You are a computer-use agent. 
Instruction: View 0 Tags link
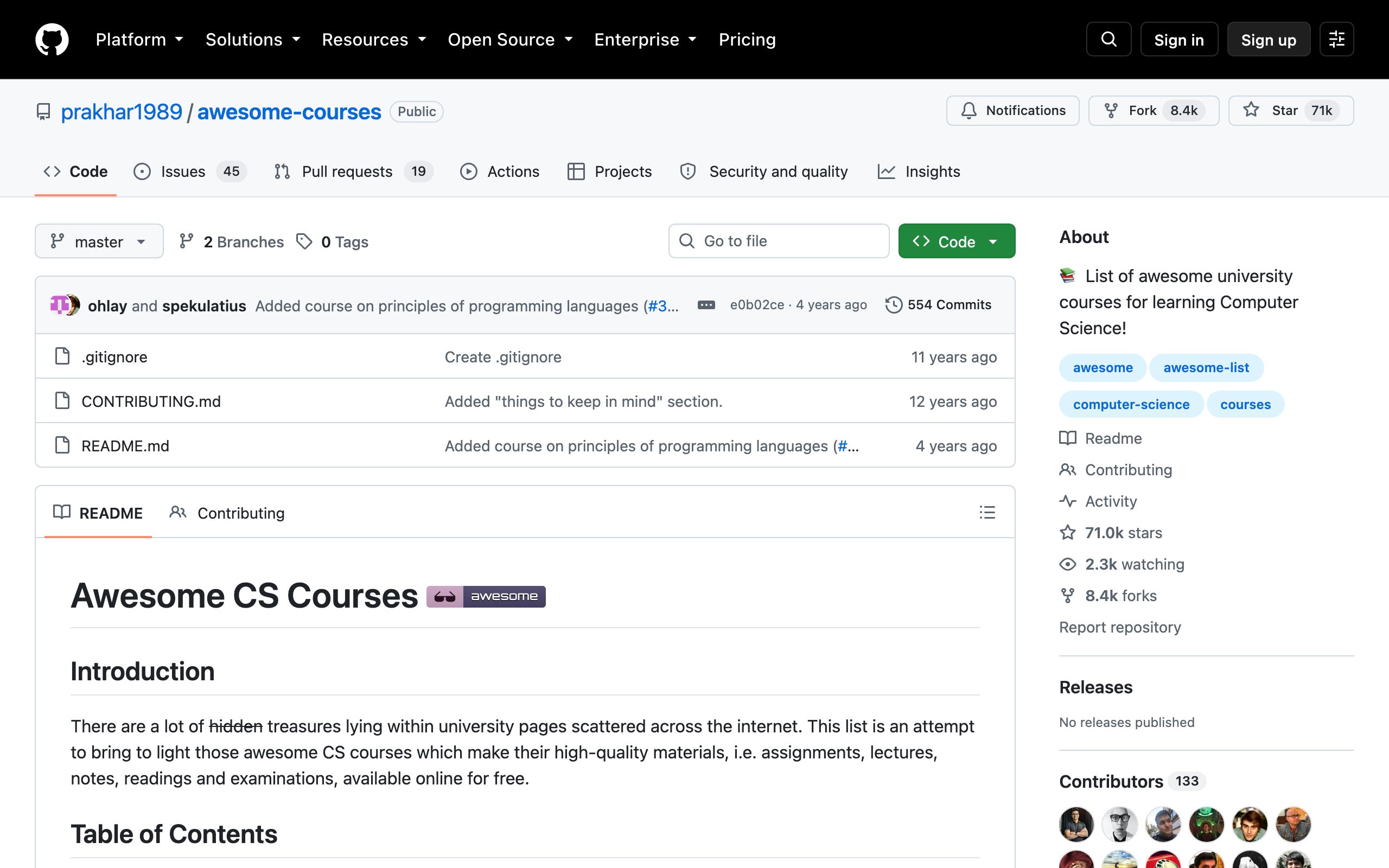(332, 242)
